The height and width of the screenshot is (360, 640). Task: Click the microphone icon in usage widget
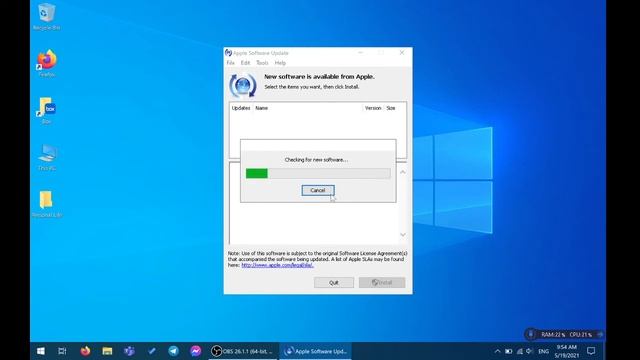click(x=531, y=334)
